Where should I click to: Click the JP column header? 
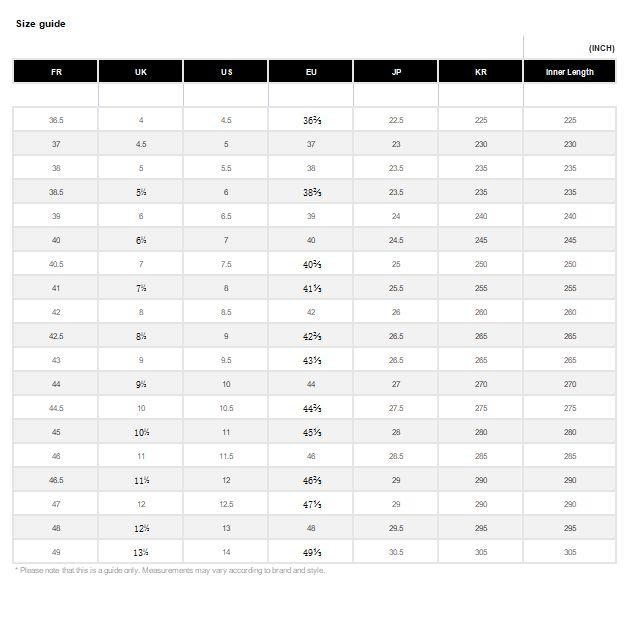click(396, 72)
